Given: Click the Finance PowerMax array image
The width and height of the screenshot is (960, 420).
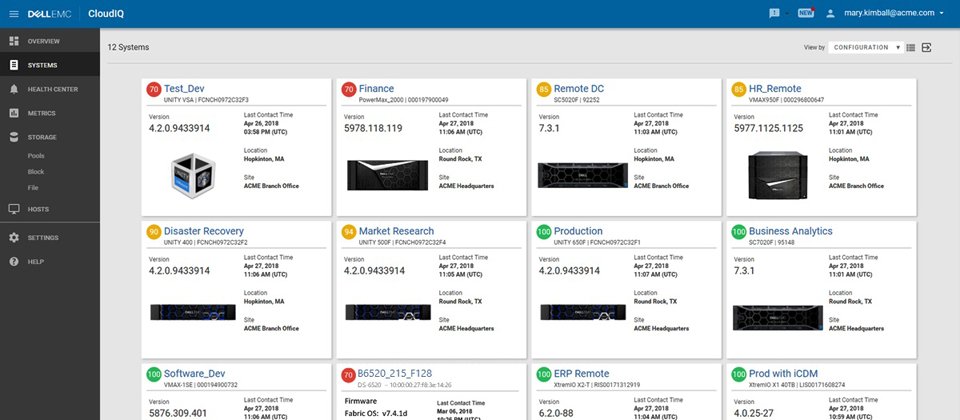Looking at the screenshot, I should click(388, 175).
